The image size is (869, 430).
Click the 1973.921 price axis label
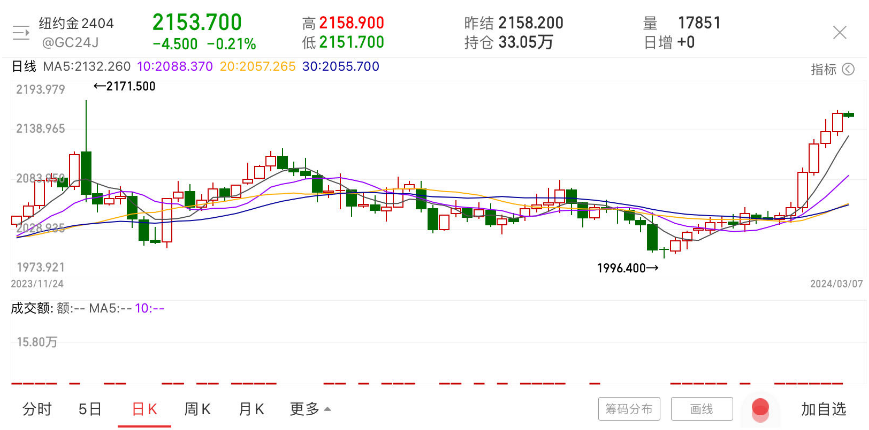point(40,267)
